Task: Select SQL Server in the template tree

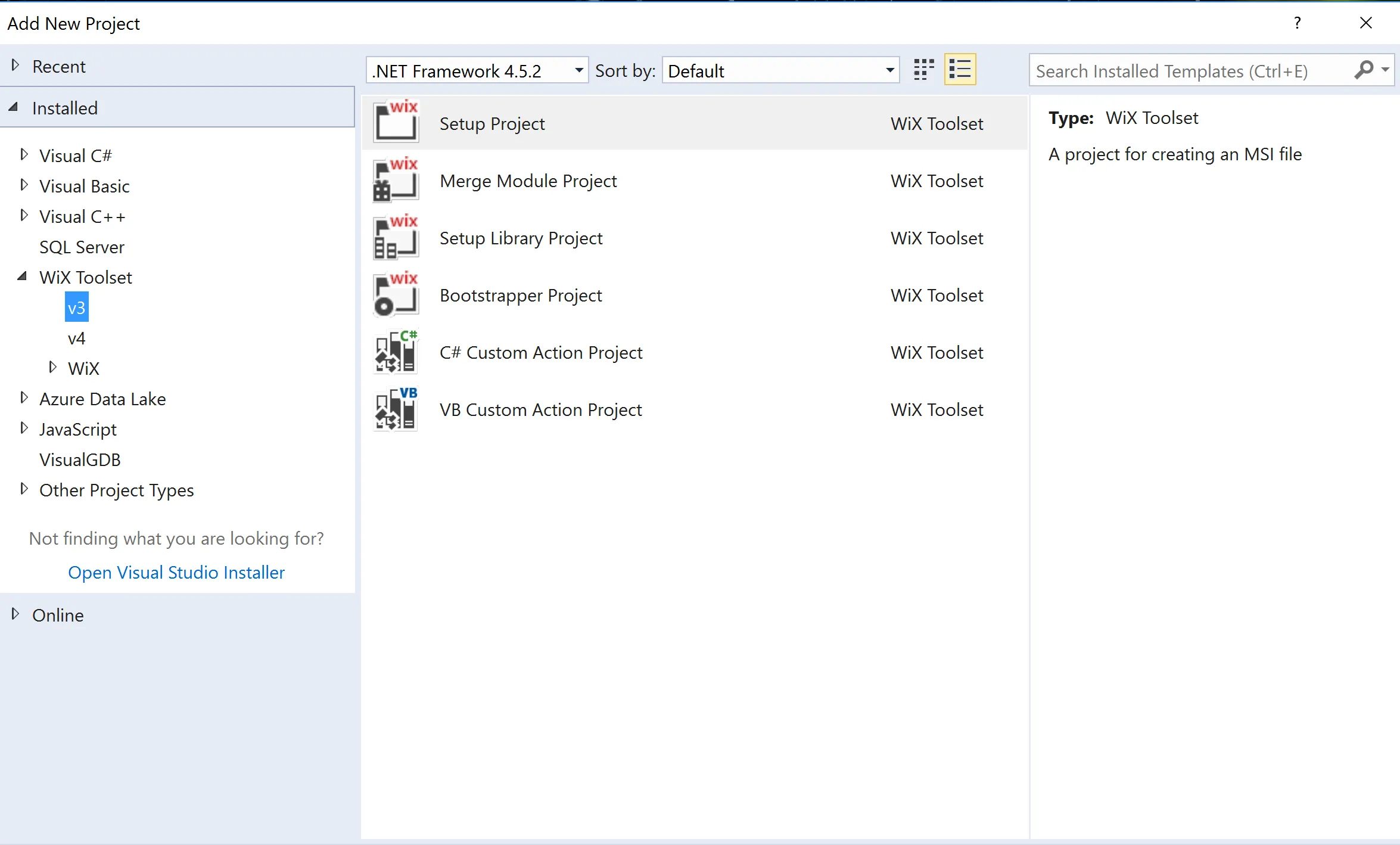Action: pos(82,247)
